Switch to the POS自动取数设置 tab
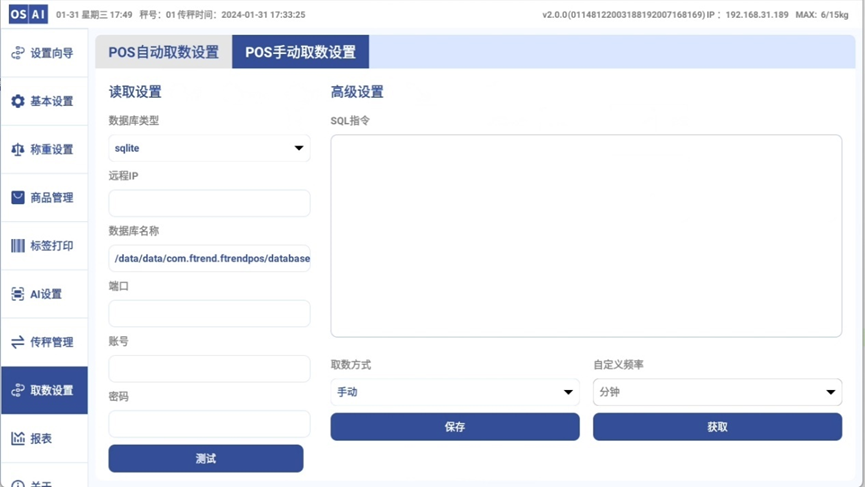The image size is (865, 487). [x=163, y=52]
